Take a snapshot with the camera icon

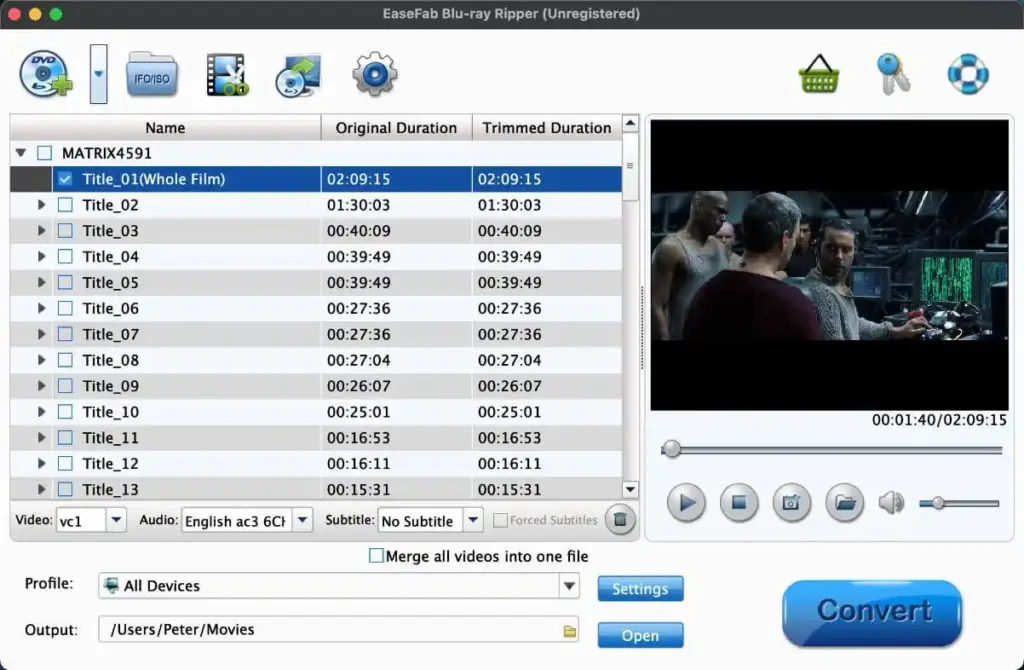click(792, 503)
